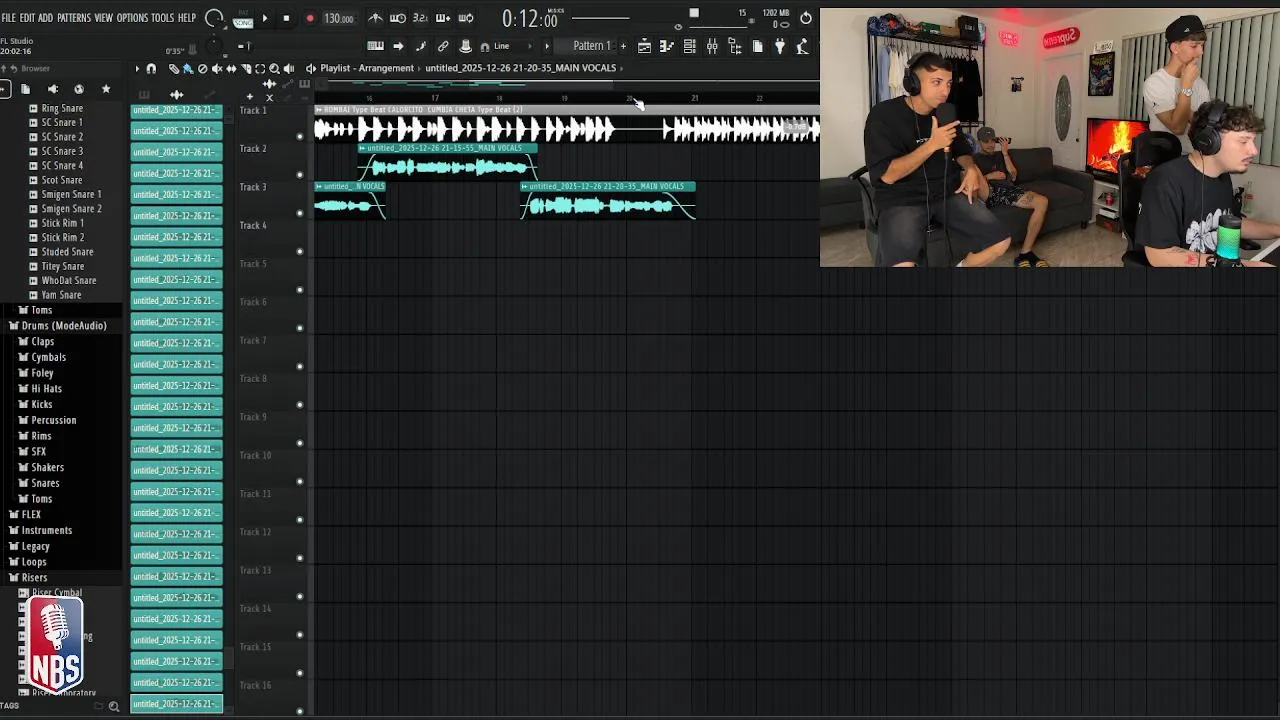Screen dimensions: 1280x720
Task: Select the Playback speaker tool in playlist toolbar
Action: pos(289,68)
